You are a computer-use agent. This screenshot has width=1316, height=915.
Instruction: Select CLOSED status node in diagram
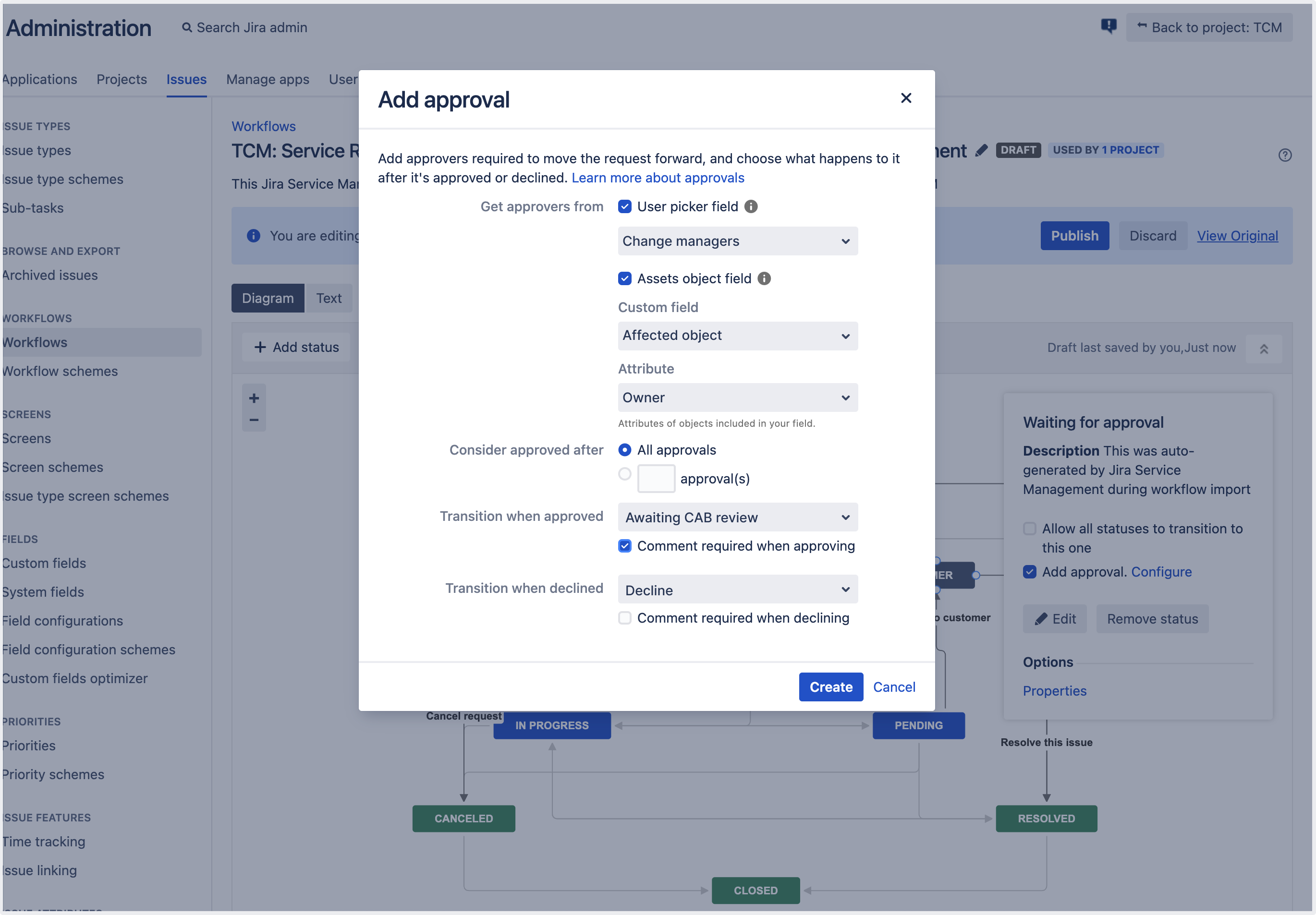tap(755, 891)
